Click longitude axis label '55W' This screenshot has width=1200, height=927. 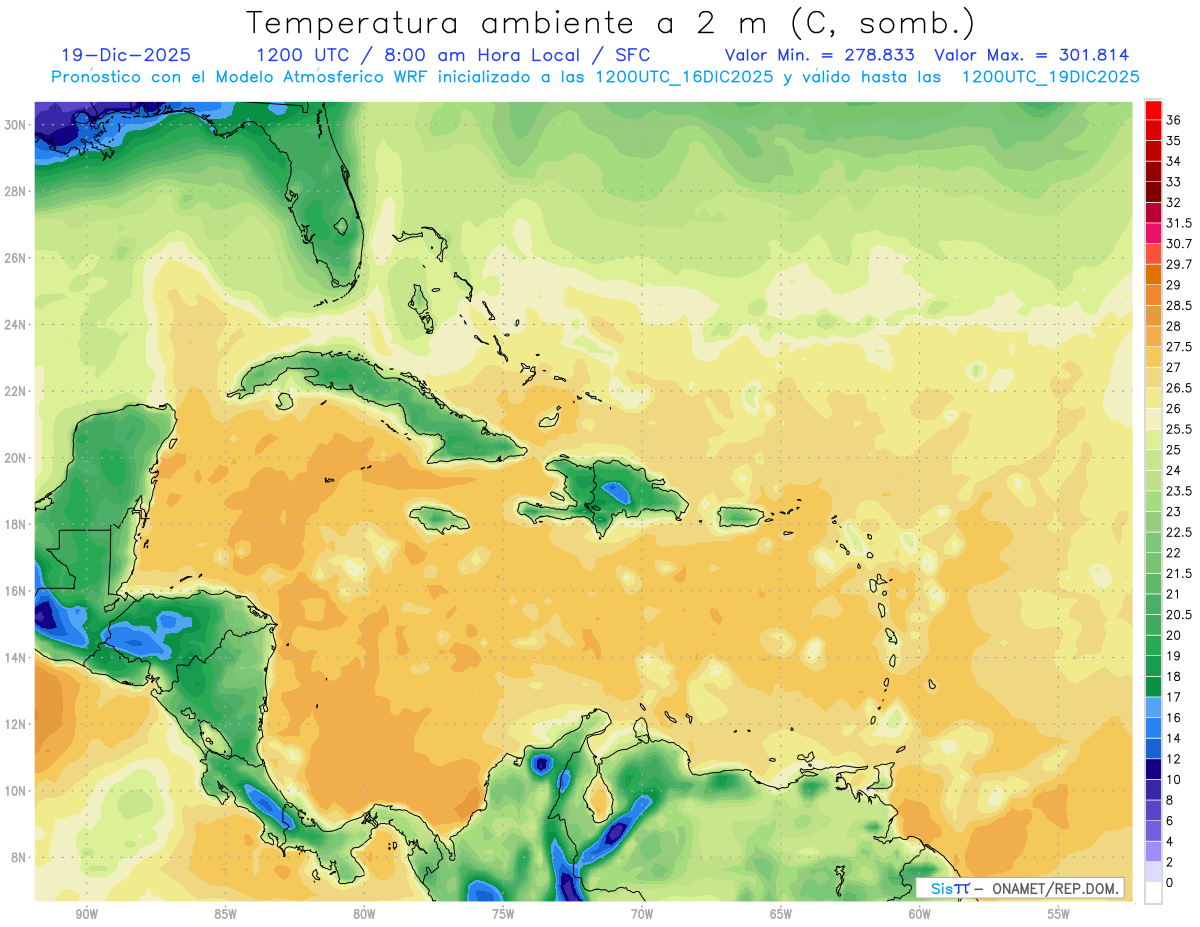click(x=1059, y=914)
